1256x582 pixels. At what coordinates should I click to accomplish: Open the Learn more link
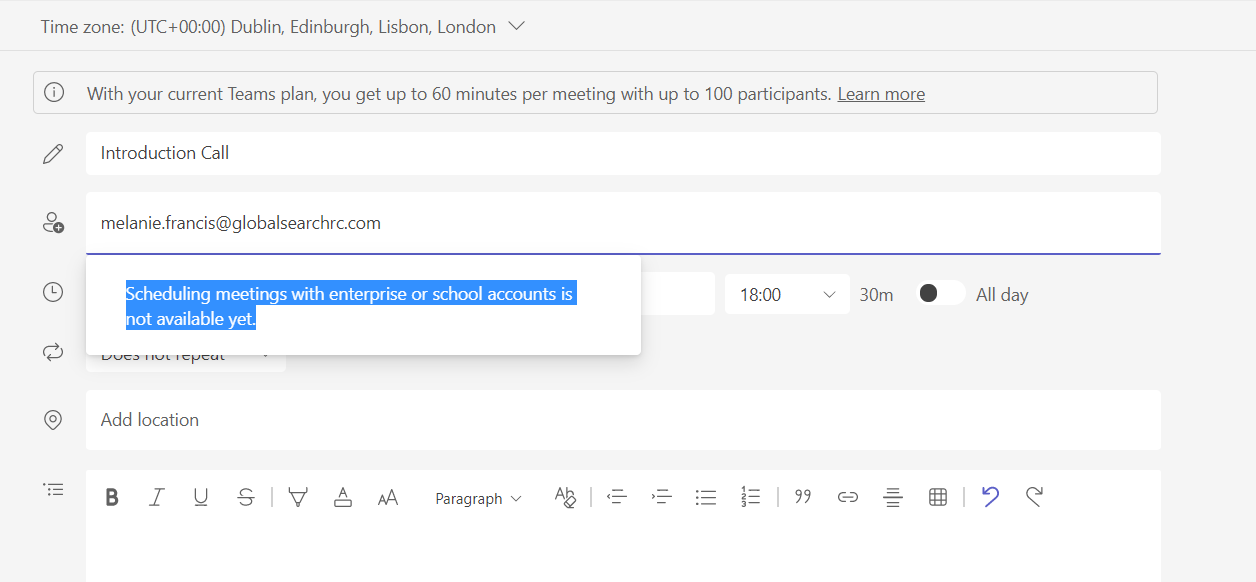coord(881,94)
